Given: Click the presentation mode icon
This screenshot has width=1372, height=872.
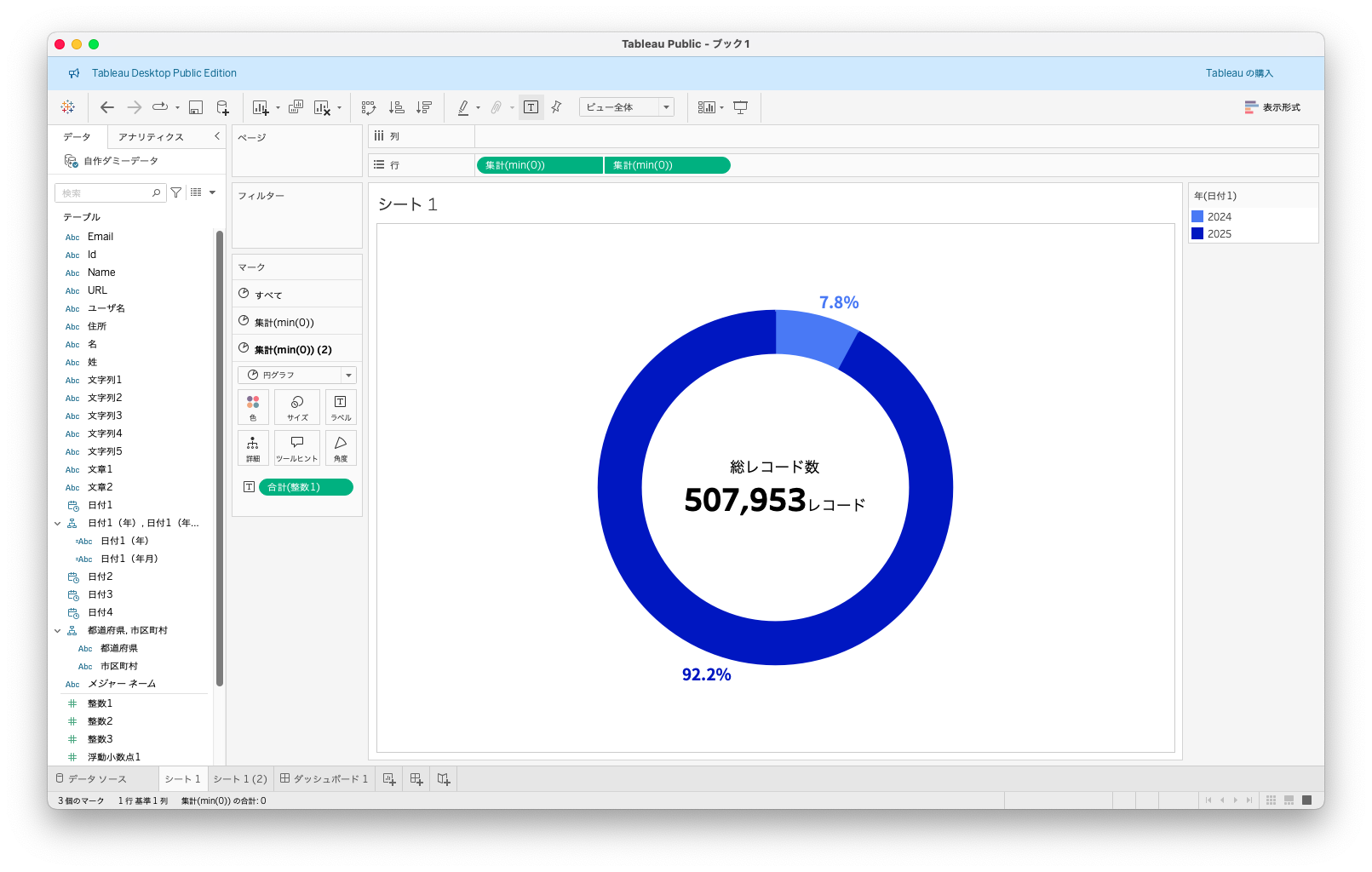Looking at the screenshot, I should (741, 107).
